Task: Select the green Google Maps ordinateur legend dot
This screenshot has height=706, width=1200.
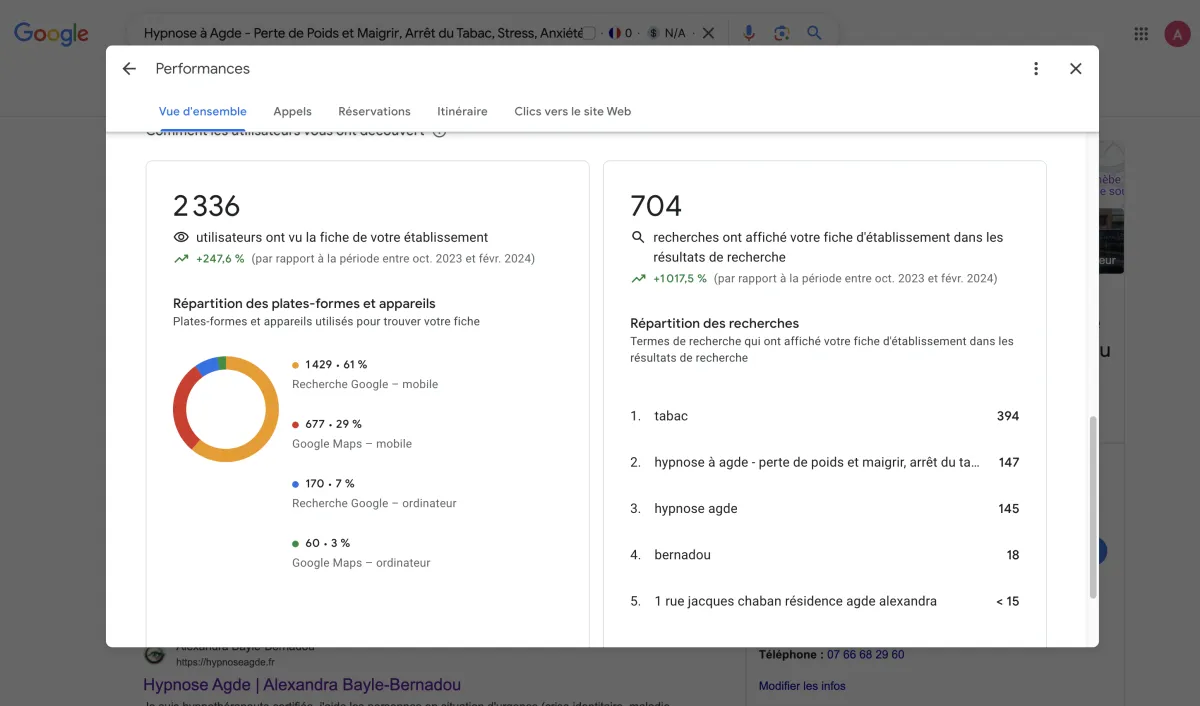Action: coord(296,544)
